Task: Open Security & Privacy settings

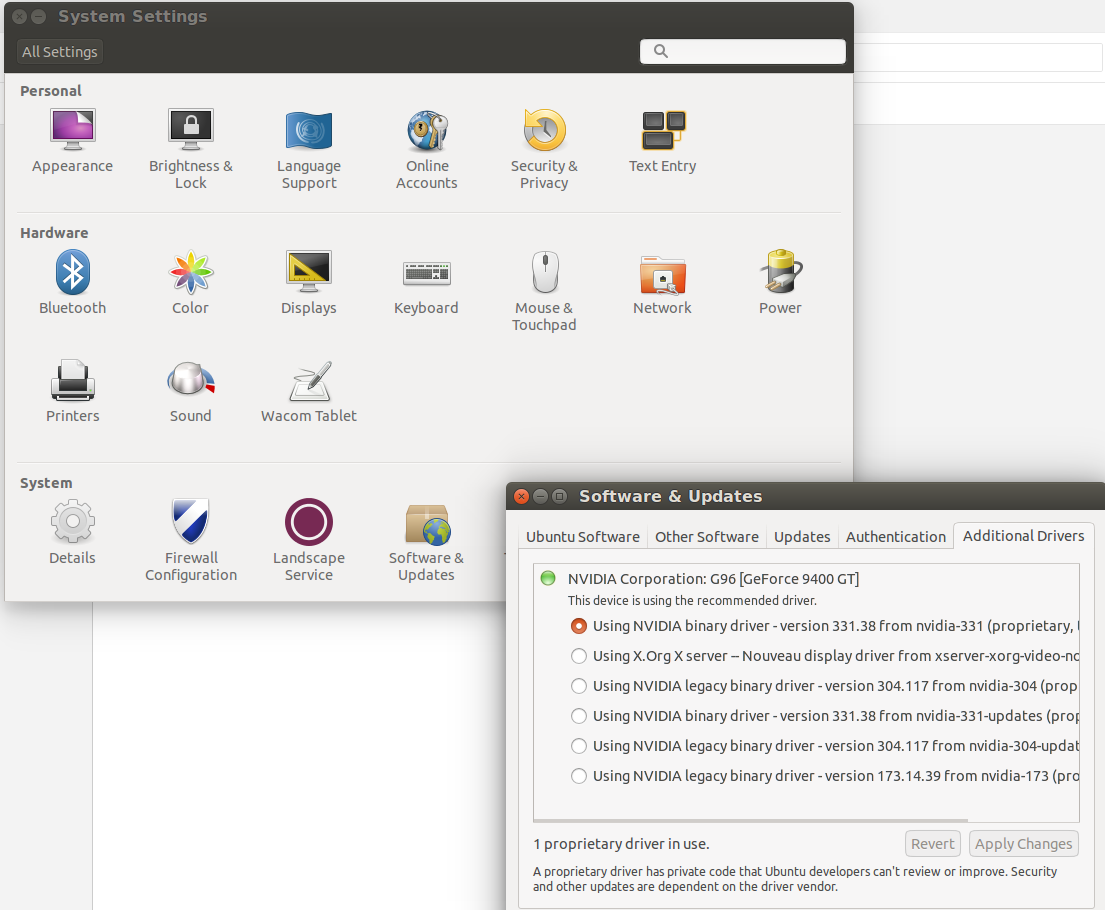Action: [x=544, y=149]
